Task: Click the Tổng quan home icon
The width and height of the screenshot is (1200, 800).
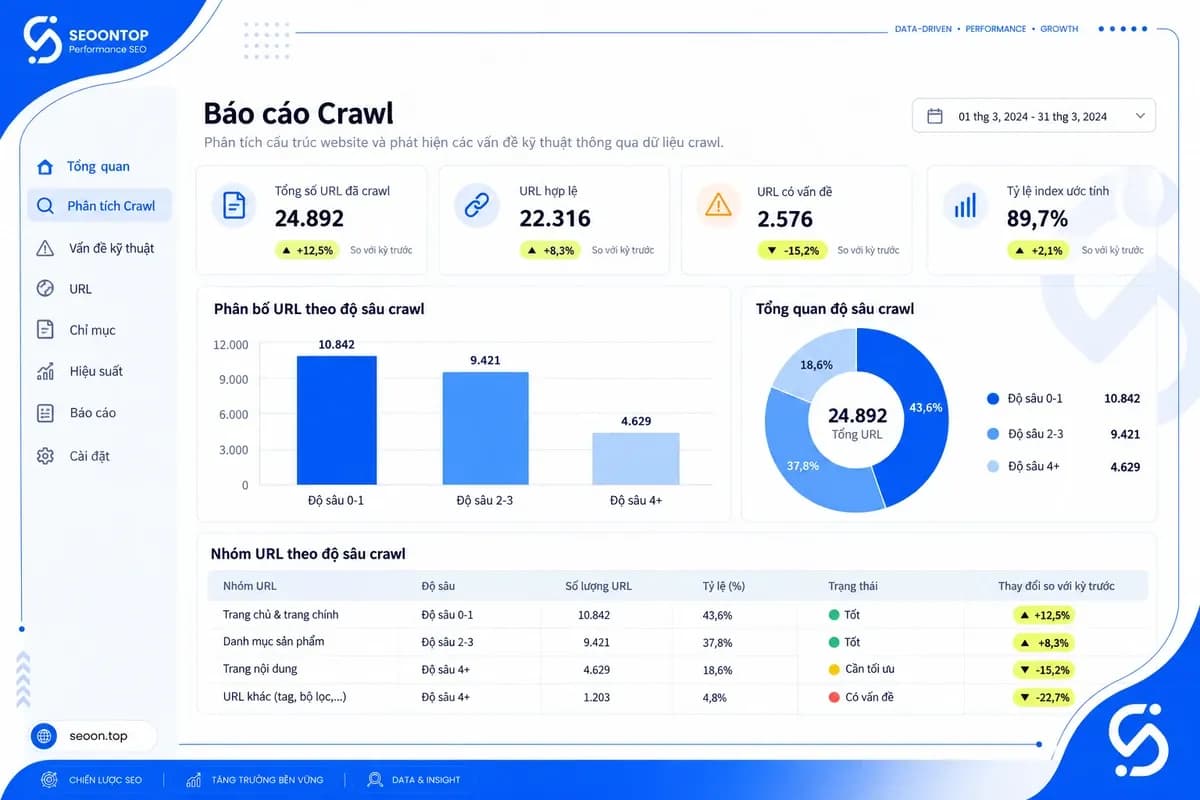Action: point(45,167)
